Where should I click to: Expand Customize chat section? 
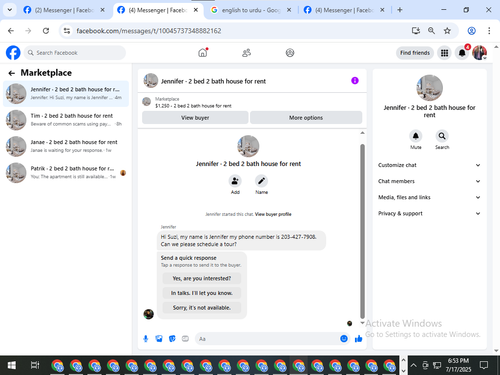429,165
